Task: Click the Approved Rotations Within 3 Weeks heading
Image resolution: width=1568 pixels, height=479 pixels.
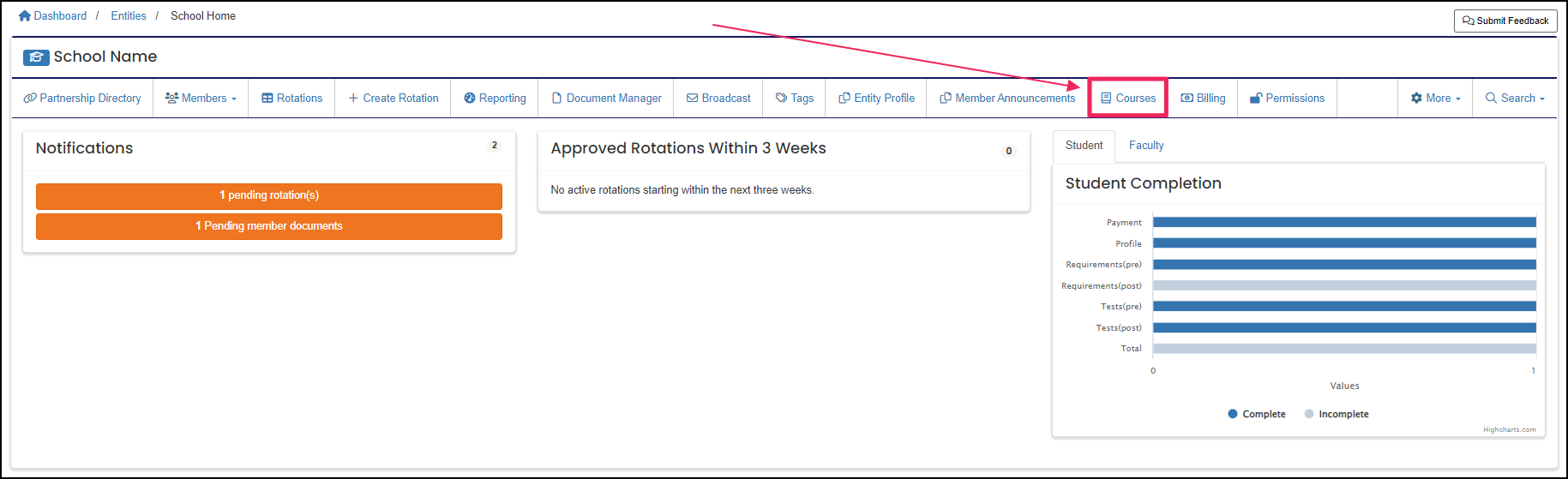Action: (x=688, y=148)
